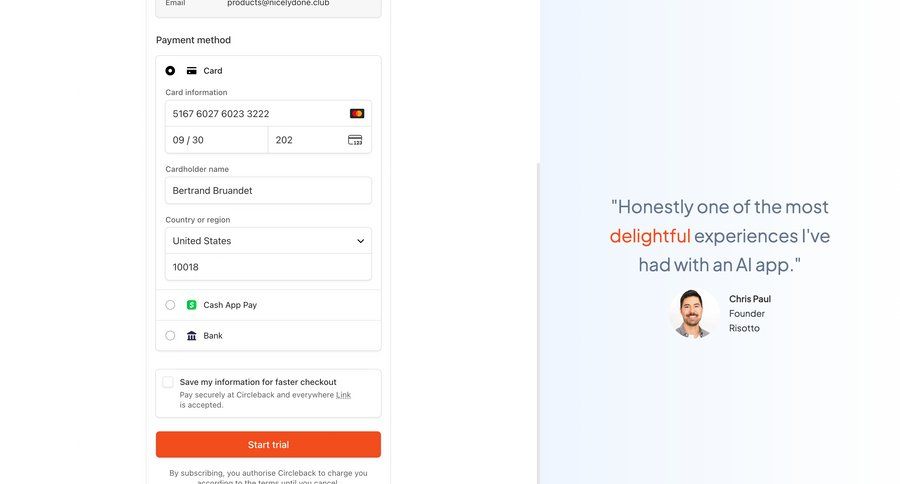
Task: Select the Card radio button
Action: [170, 71]
